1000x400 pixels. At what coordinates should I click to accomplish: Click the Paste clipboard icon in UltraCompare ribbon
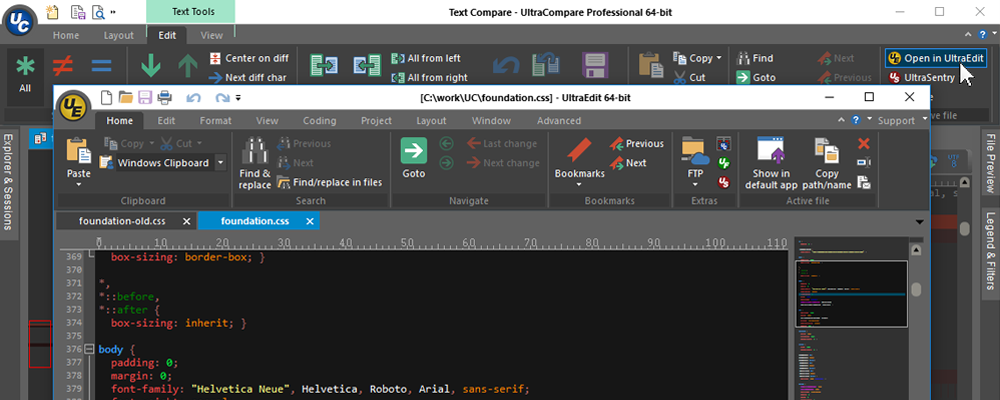[x=652, y=66]
